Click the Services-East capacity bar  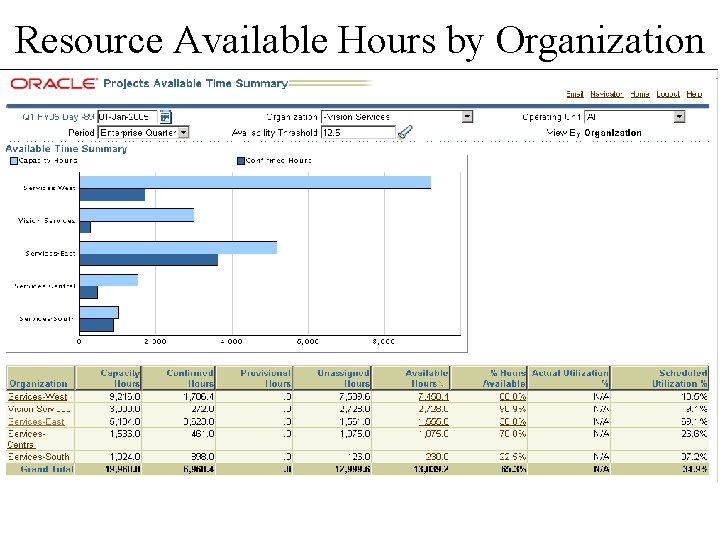coord(178,248)
